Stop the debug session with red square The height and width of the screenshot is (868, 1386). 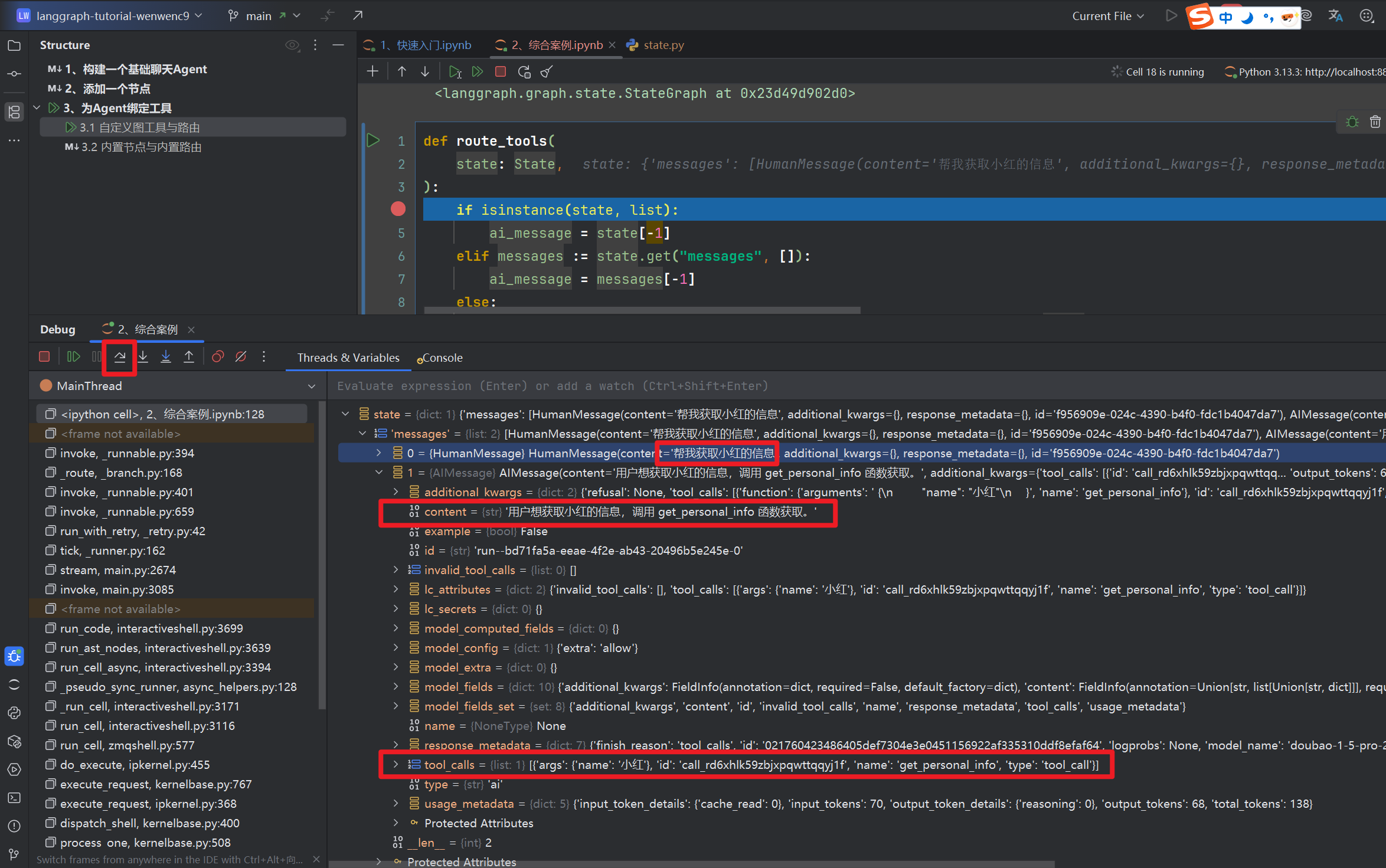(x=44, y=357)
